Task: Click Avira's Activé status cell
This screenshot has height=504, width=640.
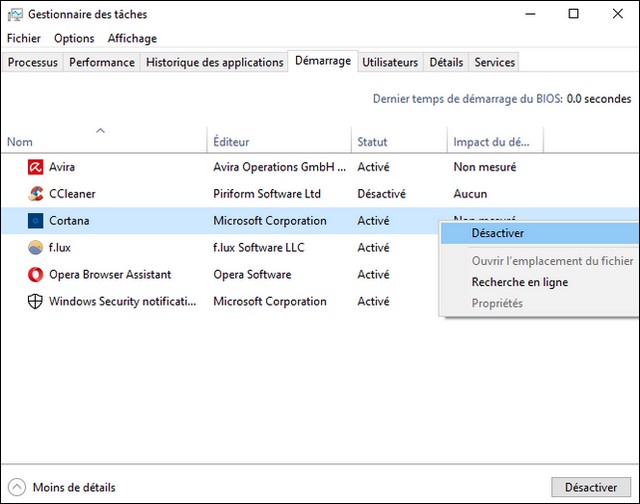Action: pos(373,167)
